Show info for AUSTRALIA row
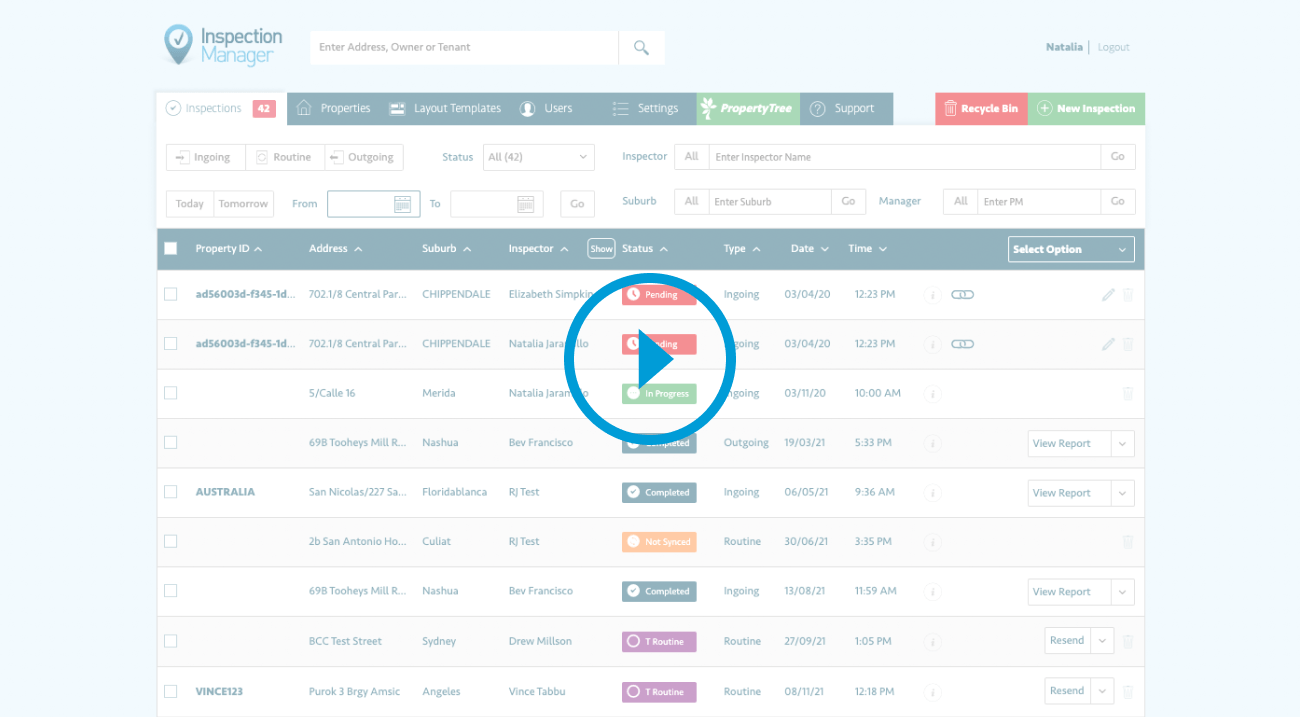Viewport: 1300px width, 717px height. (x=932, y=493)
